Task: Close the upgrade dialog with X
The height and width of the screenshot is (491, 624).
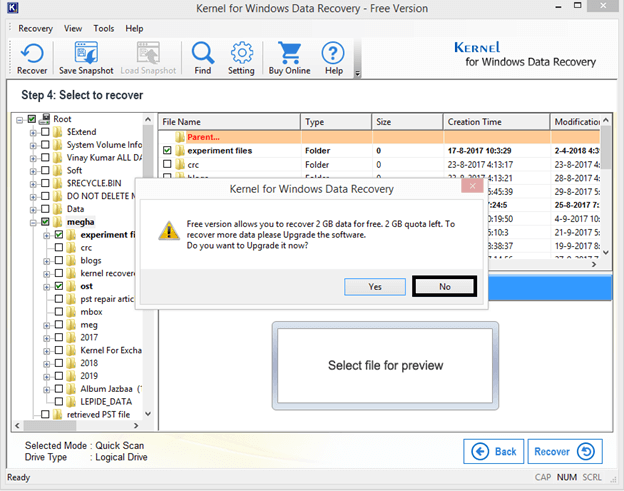Action: [x=472, y=186]
